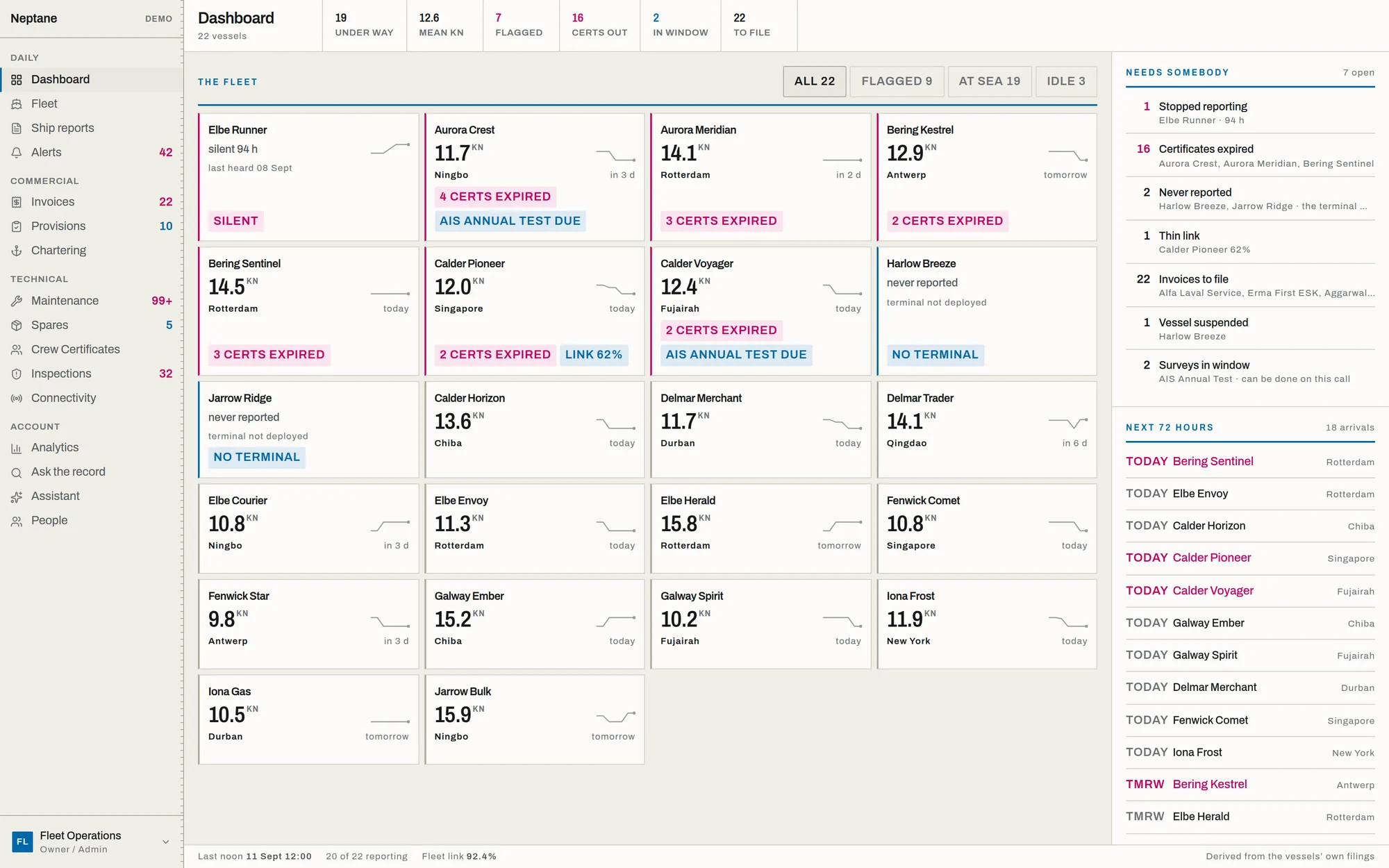Open the Aurora Crest vessel card

click(x=535, y=177)
